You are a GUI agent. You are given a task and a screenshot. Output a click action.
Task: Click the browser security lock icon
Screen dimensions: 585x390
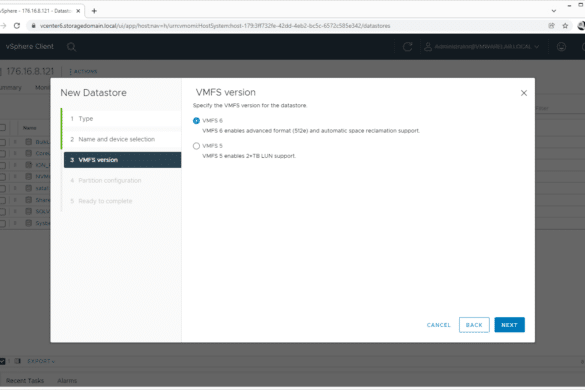(x=34, y=26)
